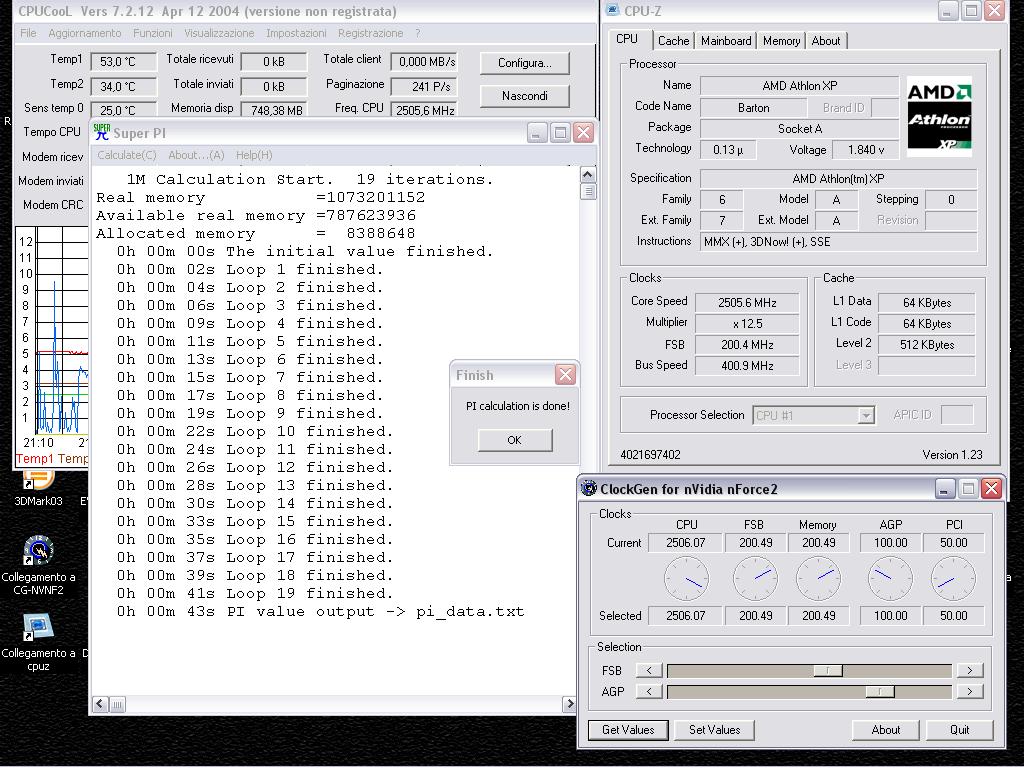Click the Memoria disp field 748,38 MB
The width and height of the screenshot is (1024, 768).
point(274,110)
